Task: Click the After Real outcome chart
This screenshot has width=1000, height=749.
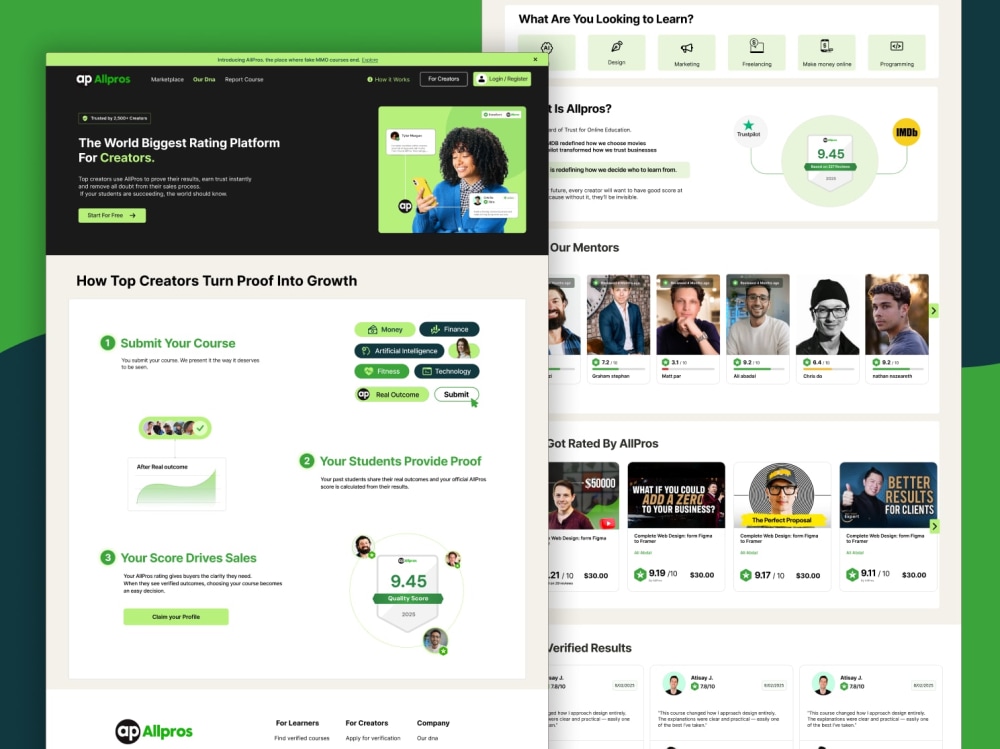Action: [x=177, y=484]
